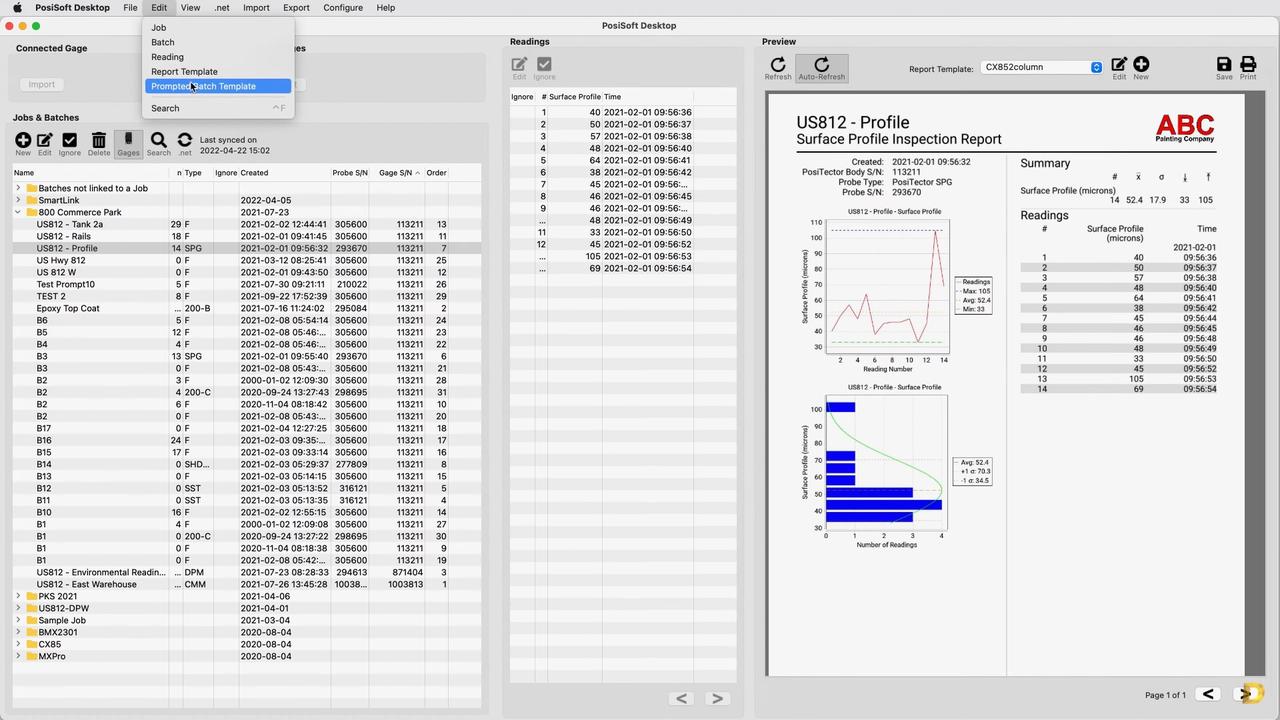
Task: Go to previous page in Preview
Action: tap(1208, 694)
